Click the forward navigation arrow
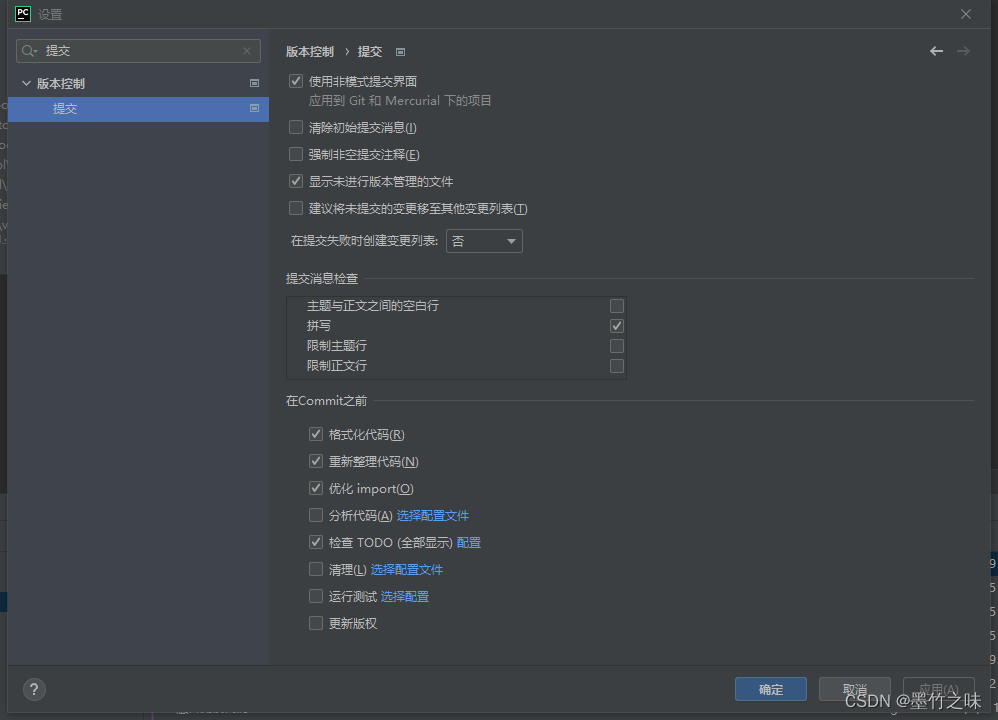The image size is (998, 720). pos(964,50)
